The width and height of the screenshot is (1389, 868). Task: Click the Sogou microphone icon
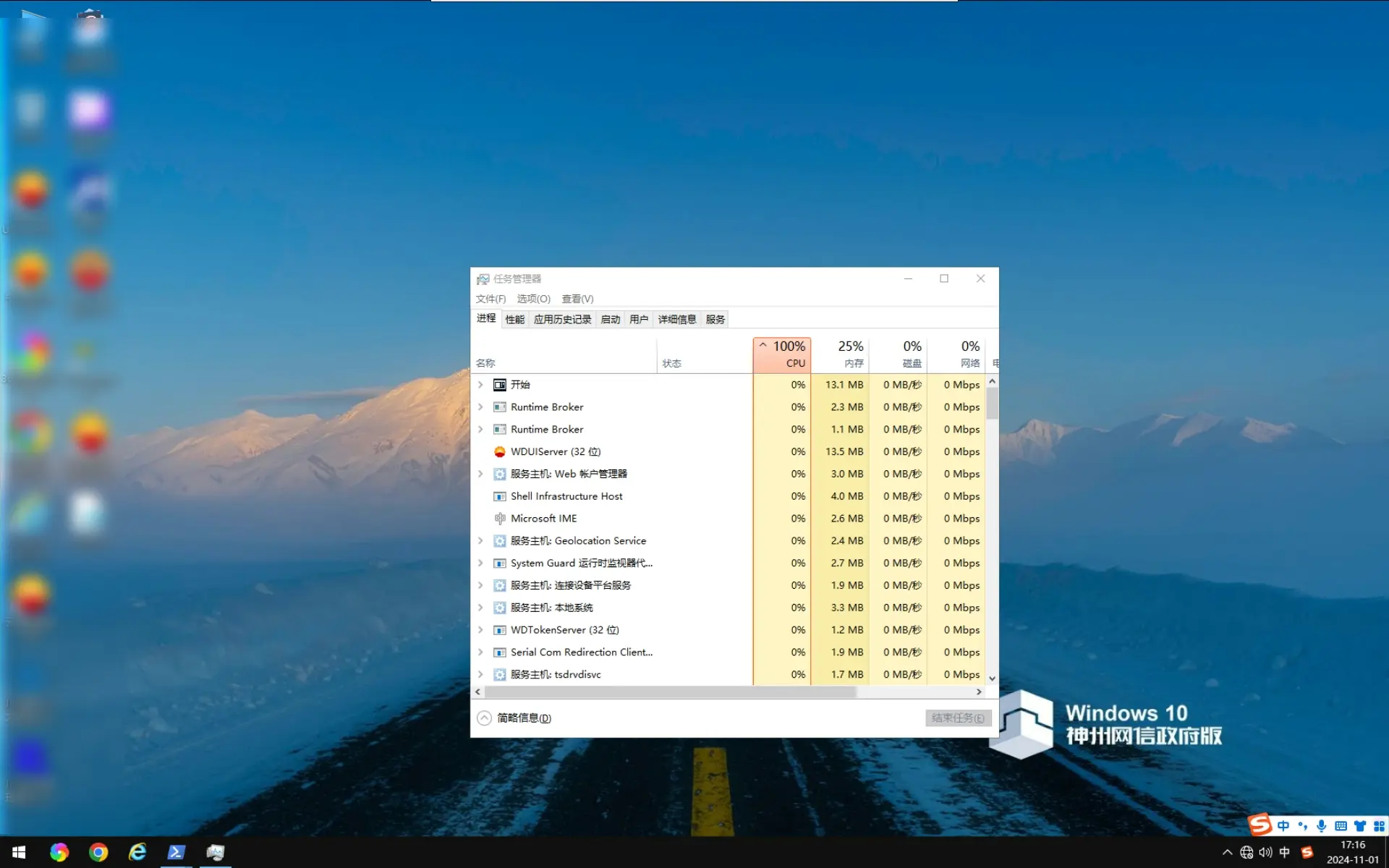coord(1321,826)
